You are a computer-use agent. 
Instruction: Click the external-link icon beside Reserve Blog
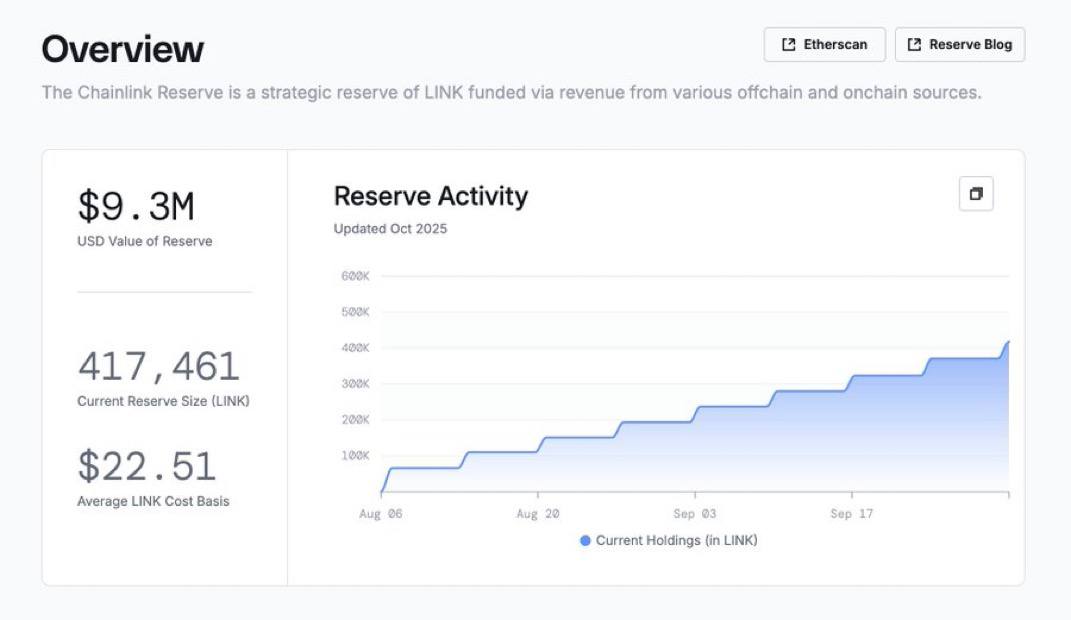914,45
